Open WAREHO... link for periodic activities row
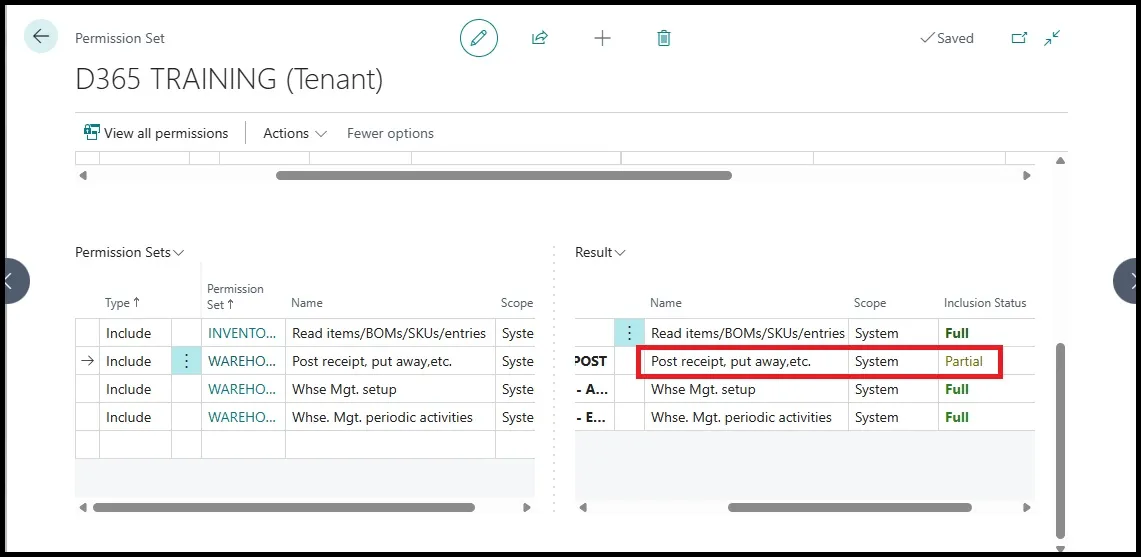 coord(242,417)
